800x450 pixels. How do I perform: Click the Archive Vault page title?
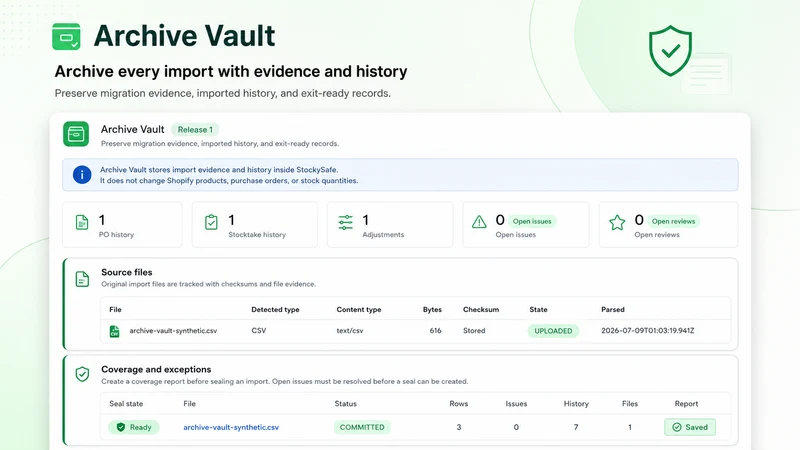coord(184,36)
